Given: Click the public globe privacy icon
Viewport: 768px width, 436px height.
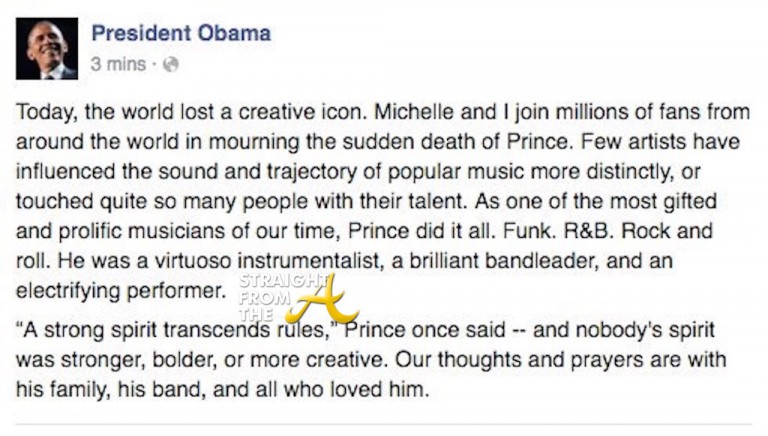Looking at the screenshot, I should tap(171, 64).
